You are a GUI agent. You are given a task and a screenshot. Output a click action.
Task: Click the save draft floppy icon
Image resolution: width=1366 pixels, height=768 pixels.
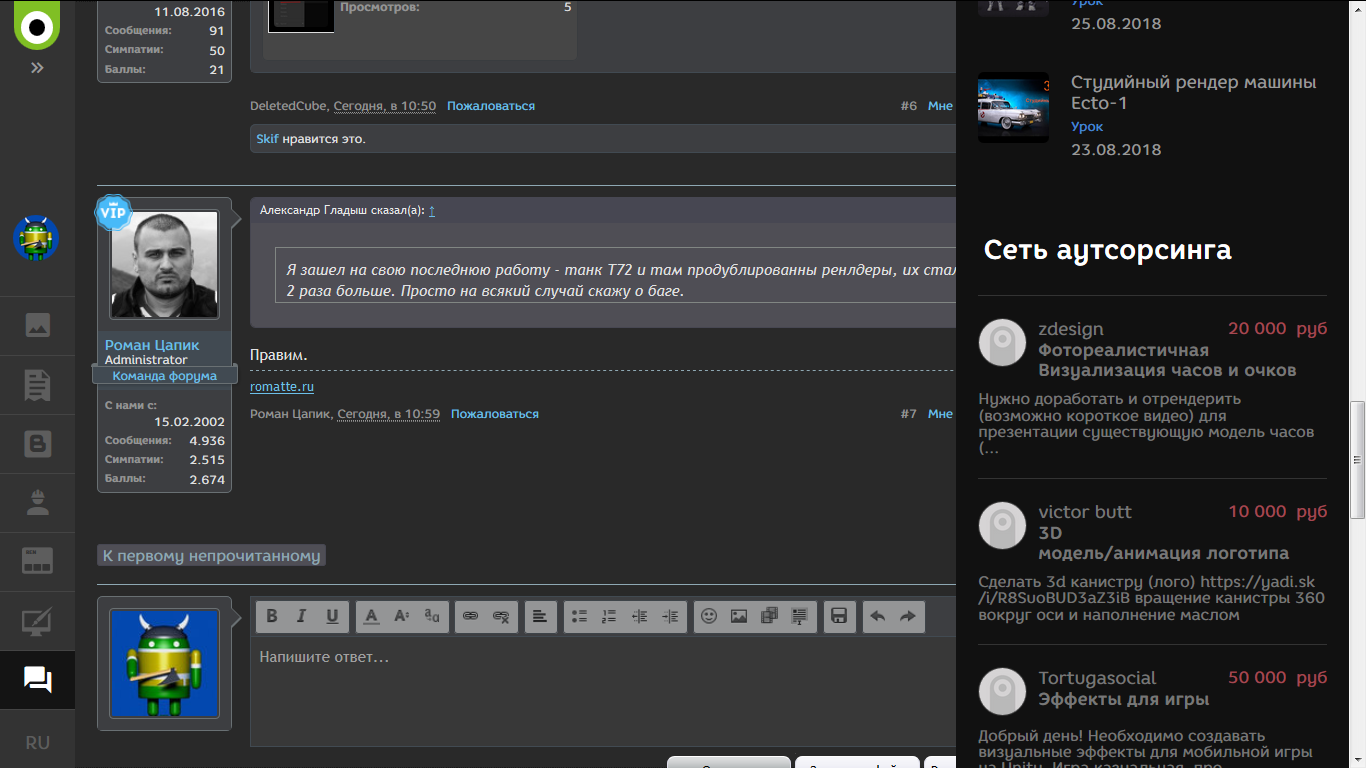(839, 617)
